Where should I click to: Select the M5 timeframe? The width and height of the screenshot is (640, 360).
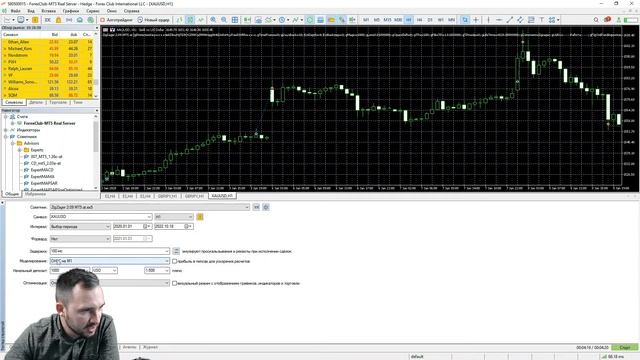376,20
